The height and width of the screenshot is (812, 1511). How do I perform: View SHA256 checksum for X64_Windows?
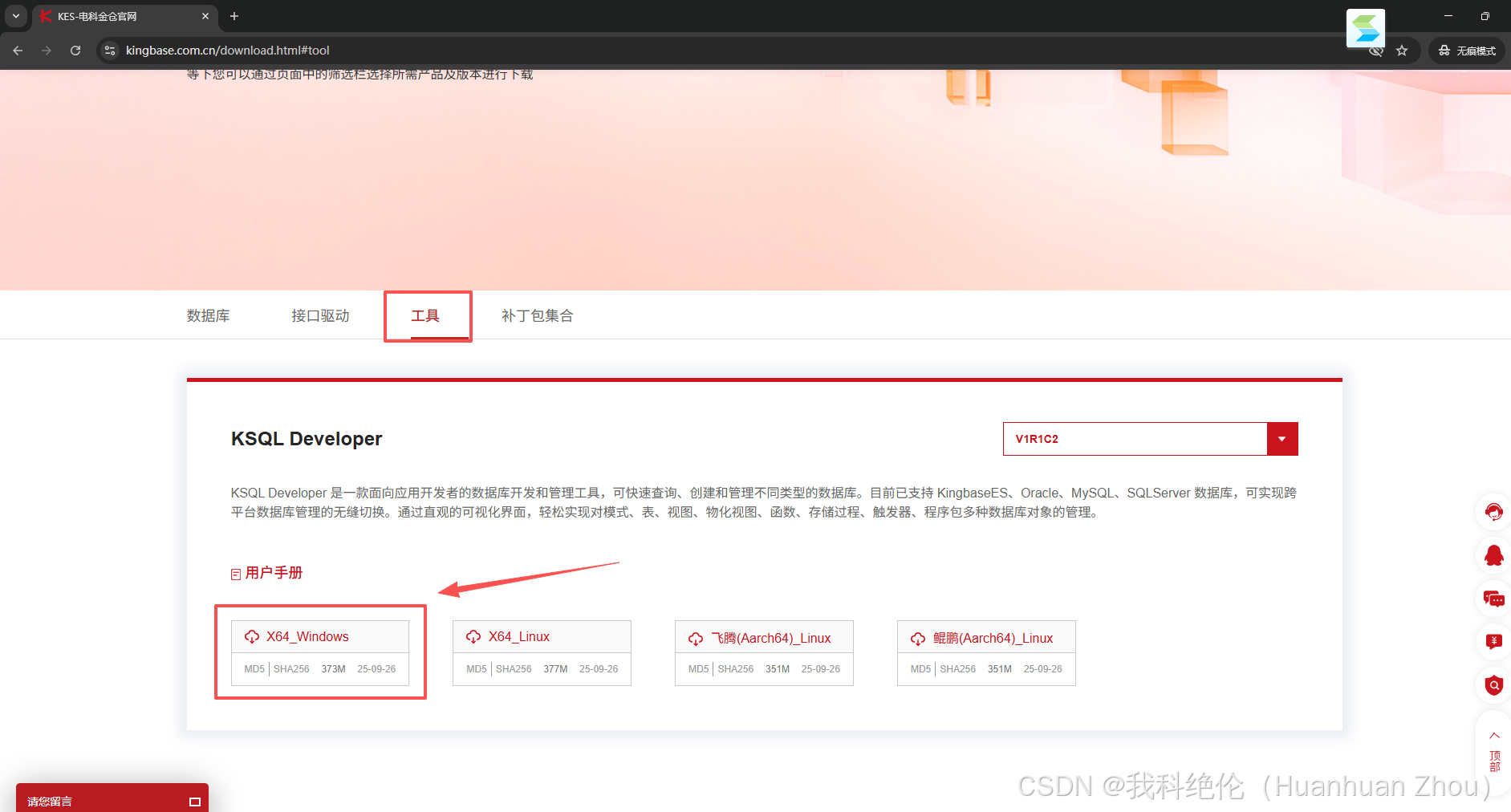coord(291,669)
